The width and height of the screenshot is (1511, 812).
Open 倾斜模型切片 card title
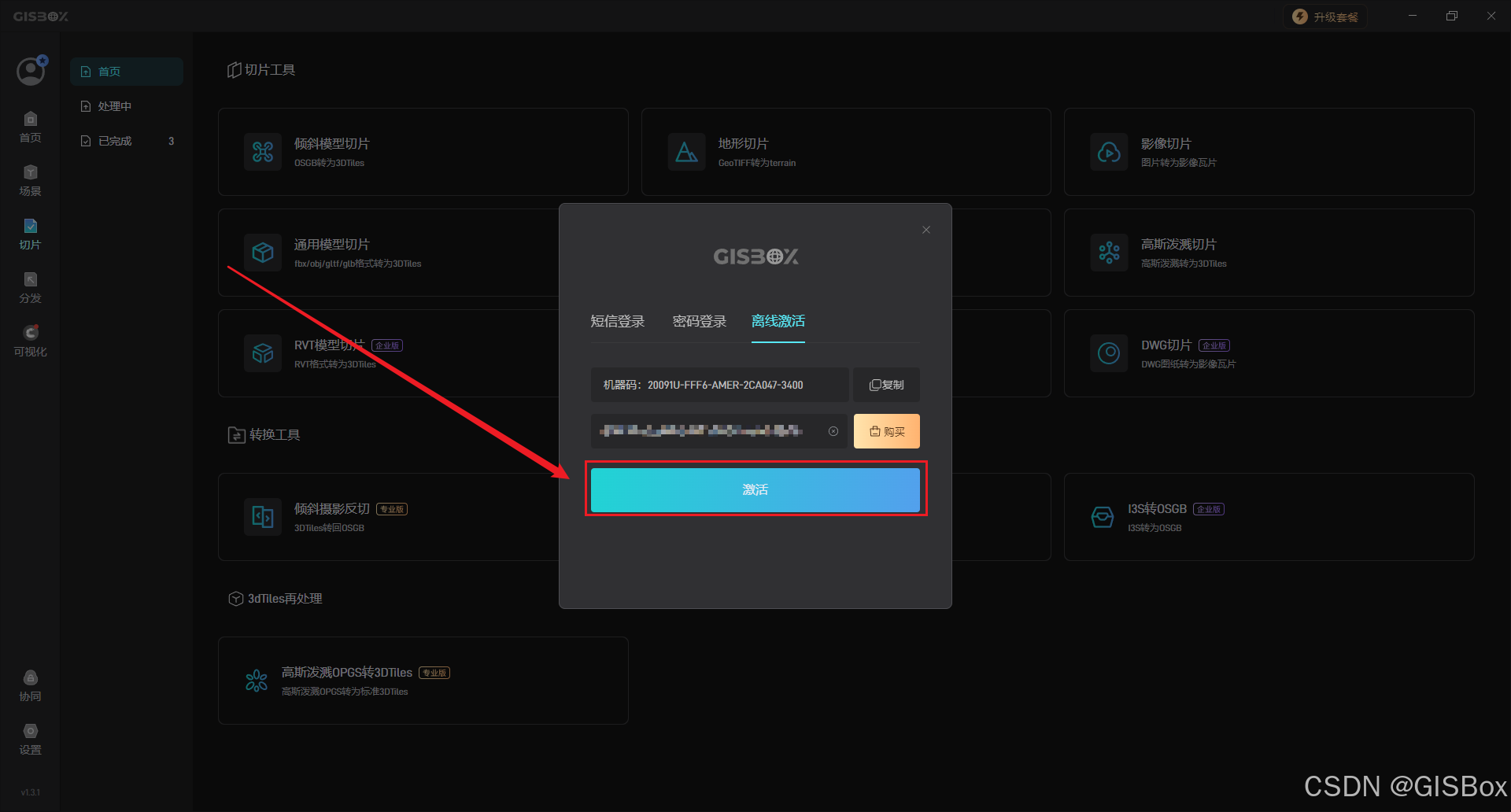(x=331, y=144)
